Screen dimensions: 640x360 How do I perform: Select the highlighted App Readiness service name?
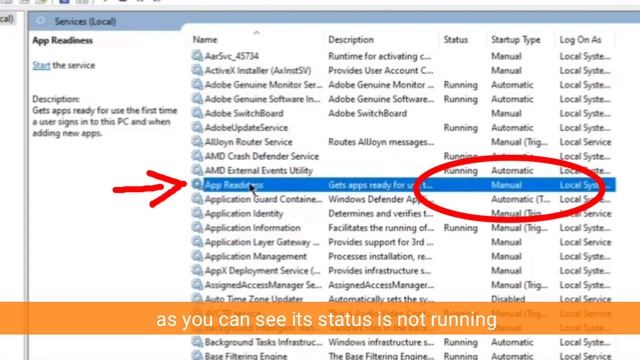pyautogui.click(x=234, y=185)
